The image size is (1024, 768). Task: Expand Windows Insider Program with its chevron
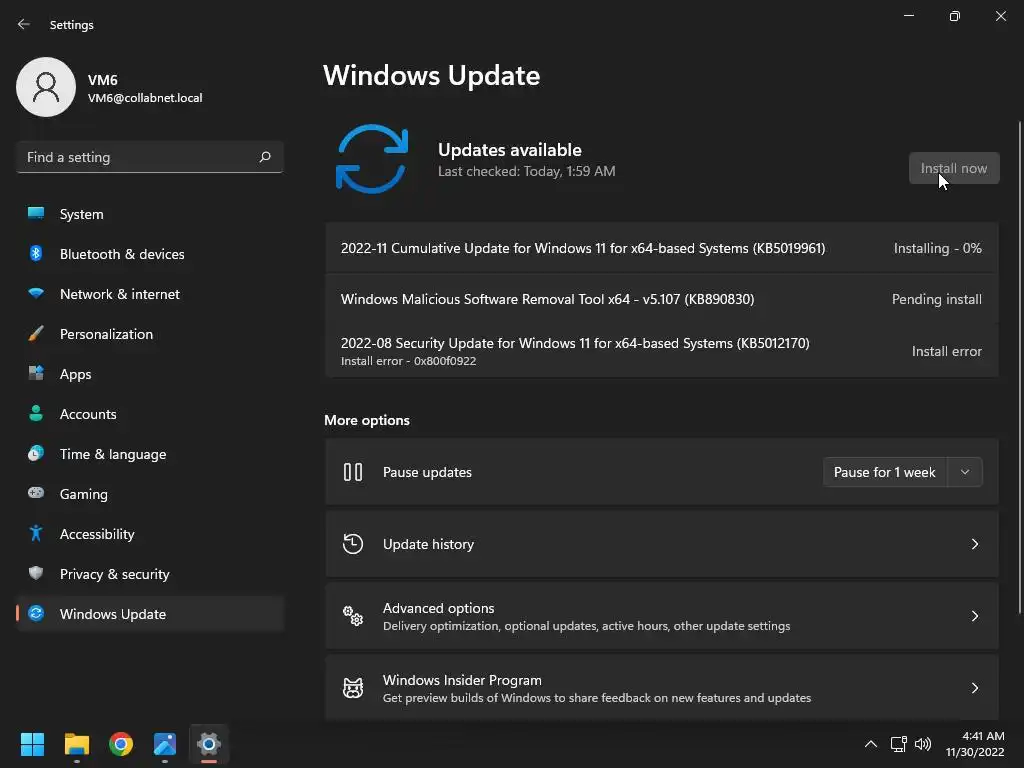coord(974,688)
